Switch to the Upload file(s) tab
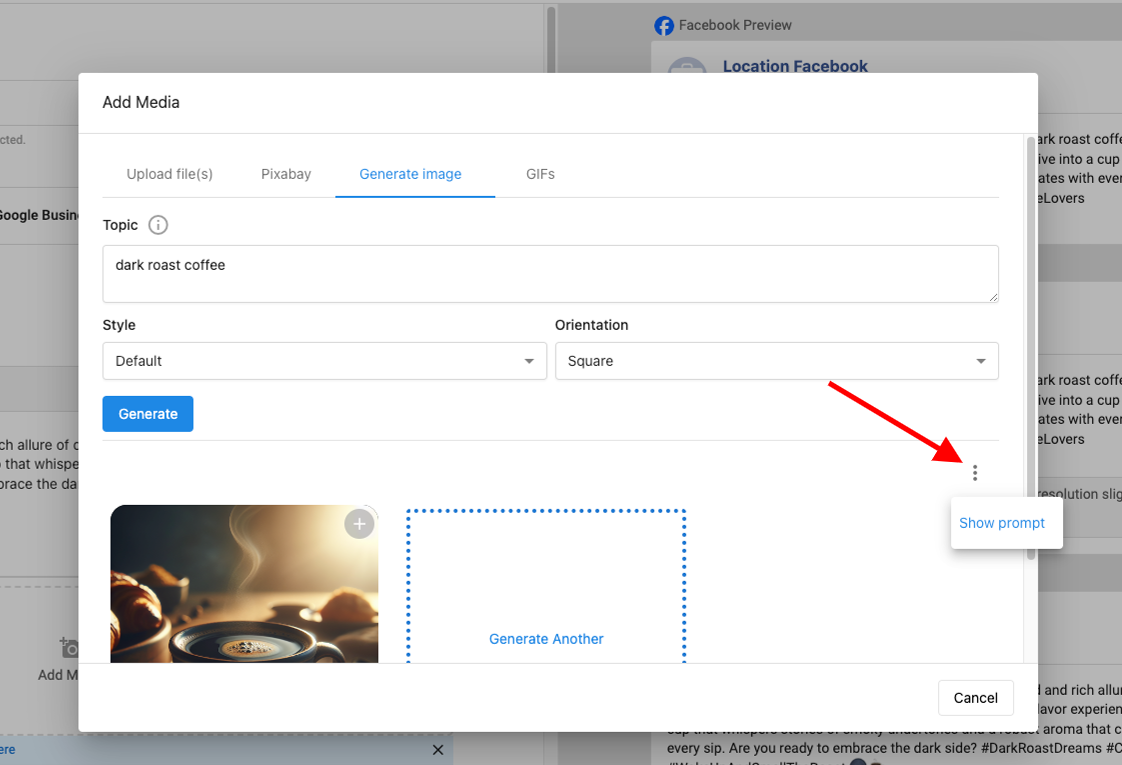 pyautogui.click(x=170, y=174)
